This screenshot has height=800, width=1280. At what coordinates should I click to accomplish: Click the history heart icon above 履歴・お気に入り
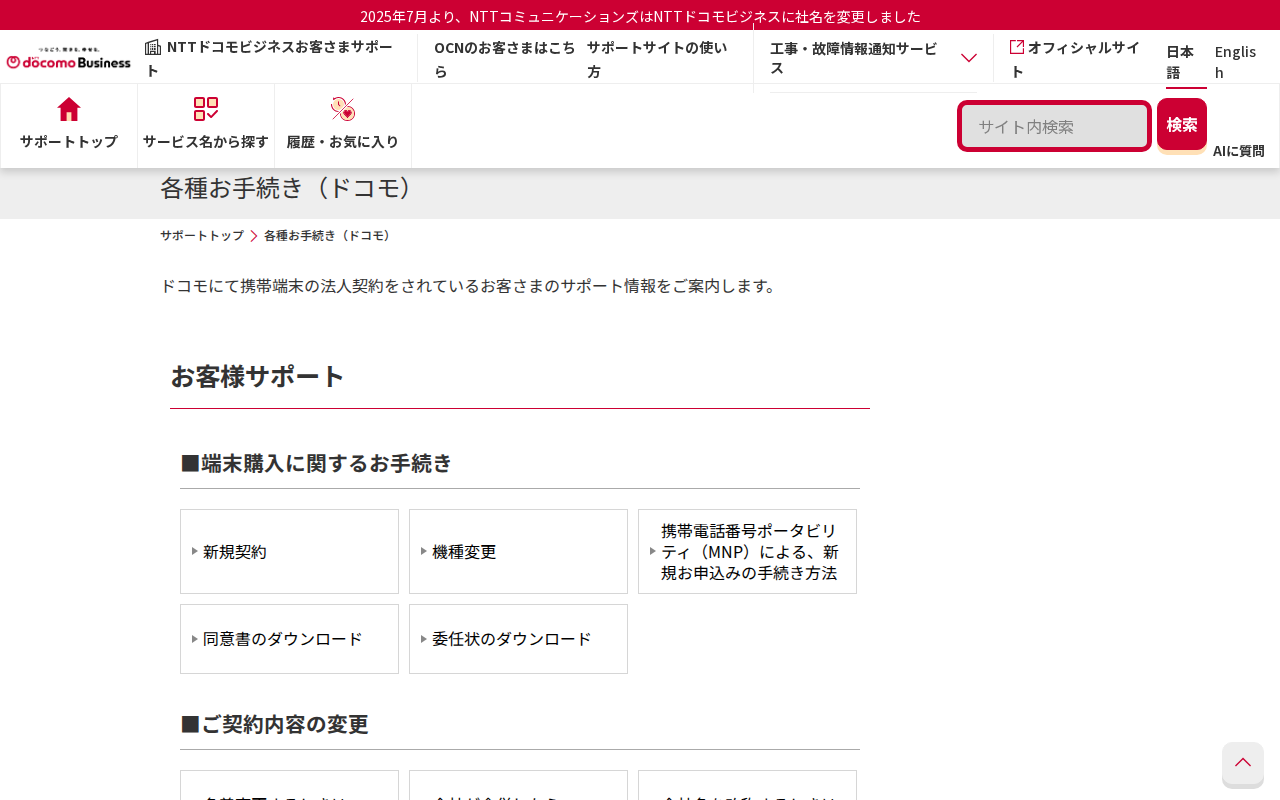(x=343, y=109)
